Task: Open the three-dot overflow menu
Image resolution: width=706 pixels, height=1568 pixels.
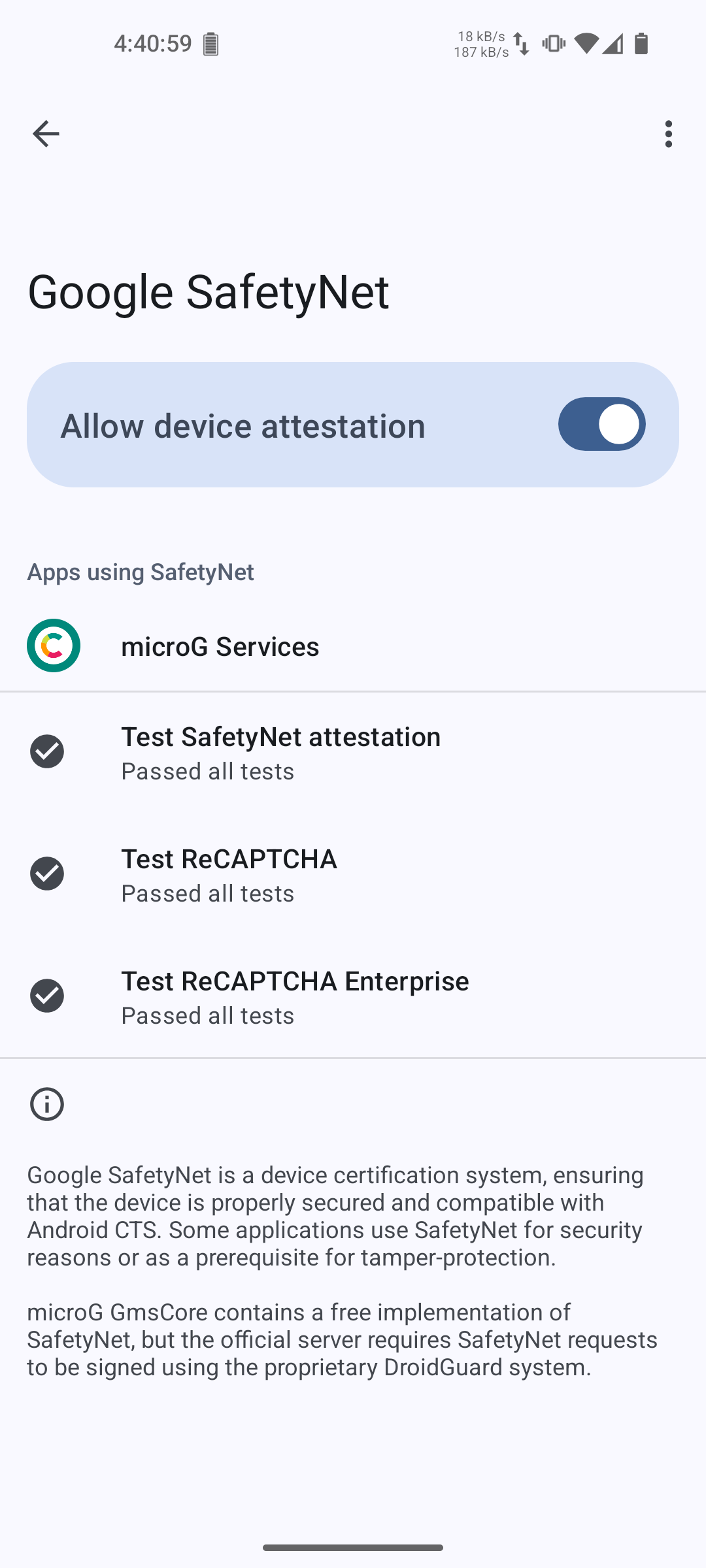Action: [668, 134]
